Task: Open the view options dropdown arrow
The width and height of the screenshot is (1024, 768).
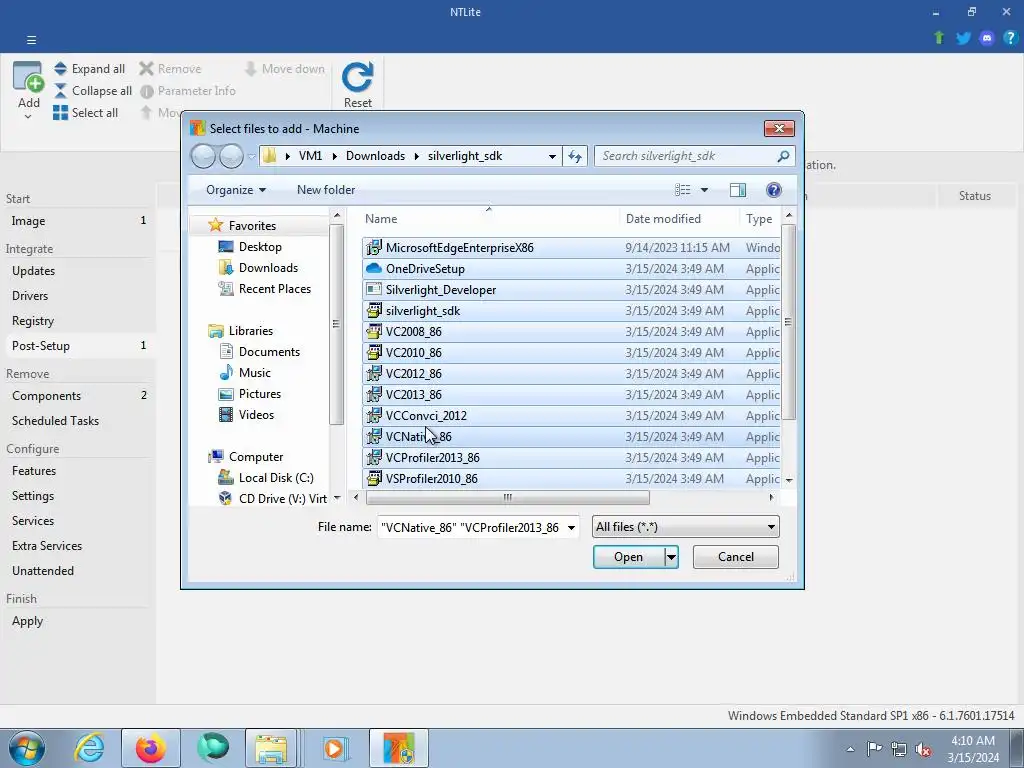Action: tap(704, 190)
